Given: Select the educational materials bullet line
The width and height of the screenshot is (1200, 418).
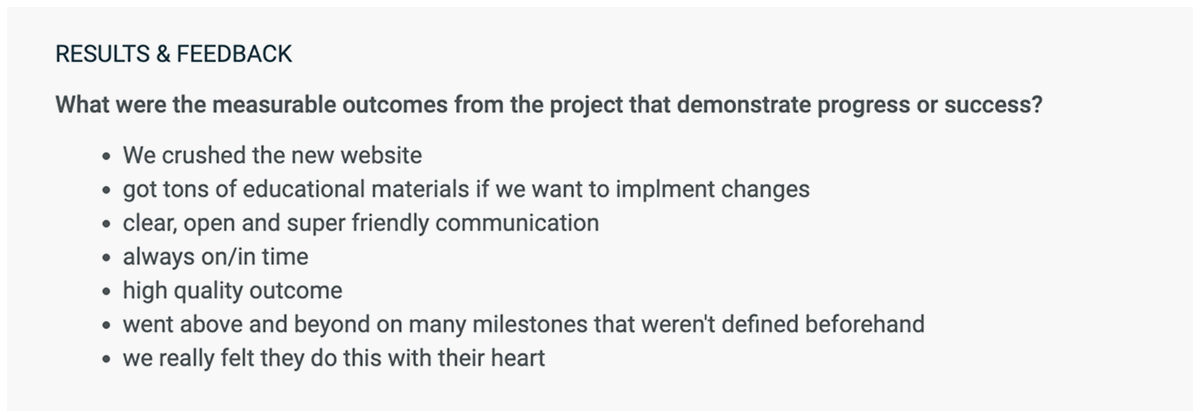Looking at the screenshot, I should pos(466,190).
